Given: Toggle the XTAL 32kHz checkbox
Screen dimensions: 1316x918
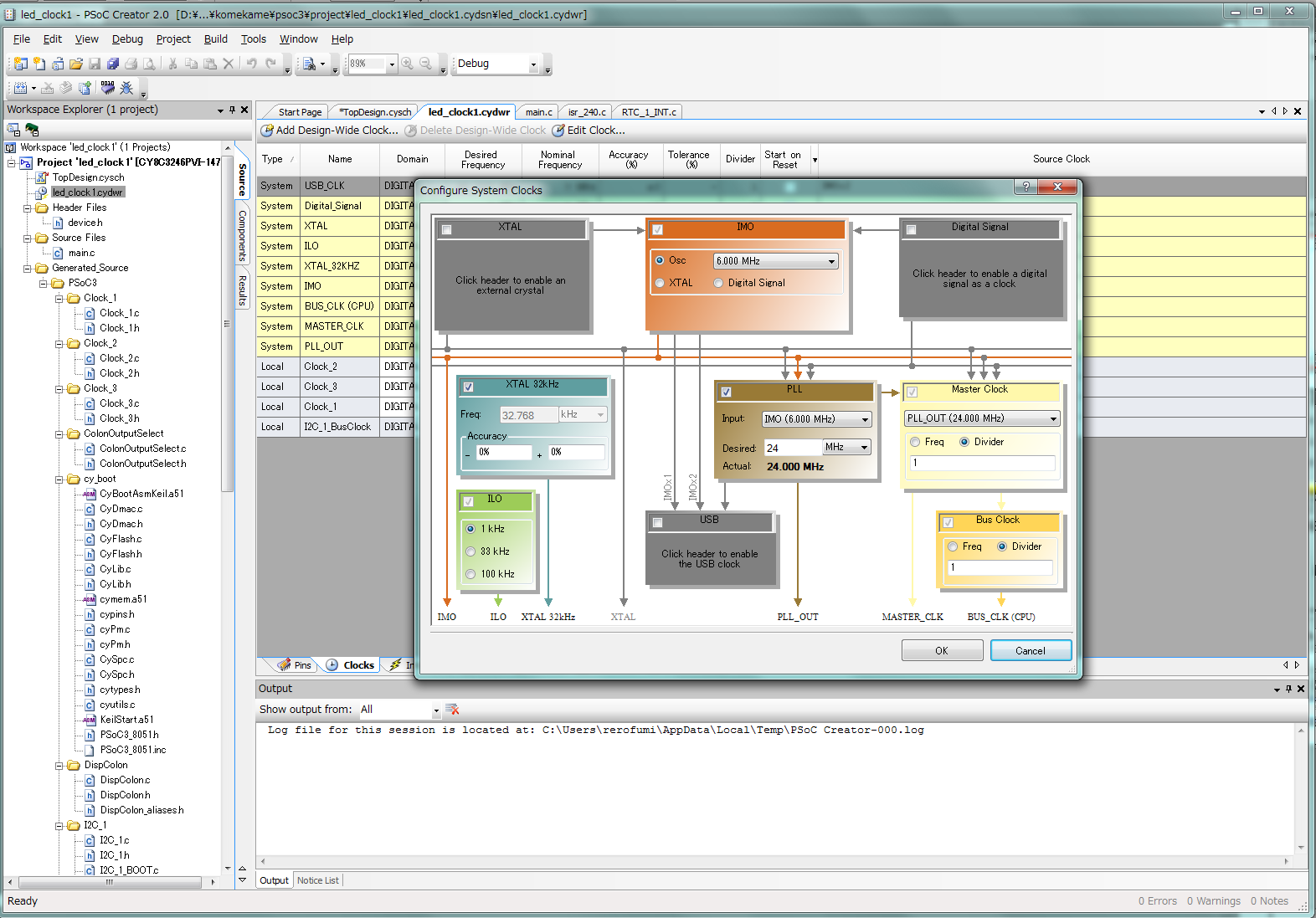Looking at the screenshot, I should pos(469,387).
